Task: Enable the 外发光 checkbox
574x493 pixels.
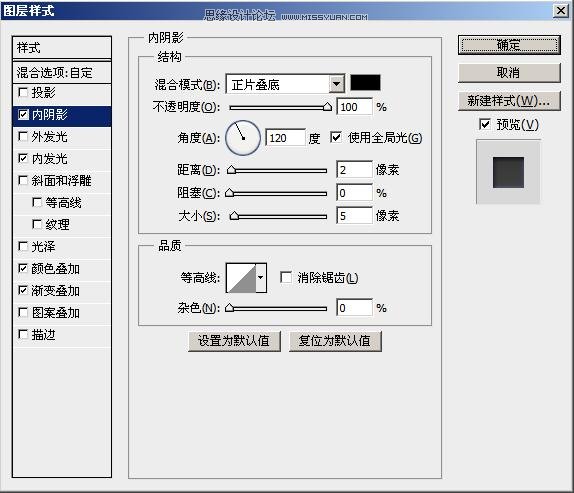Action: pyautogui.click(x=23, y=137)
